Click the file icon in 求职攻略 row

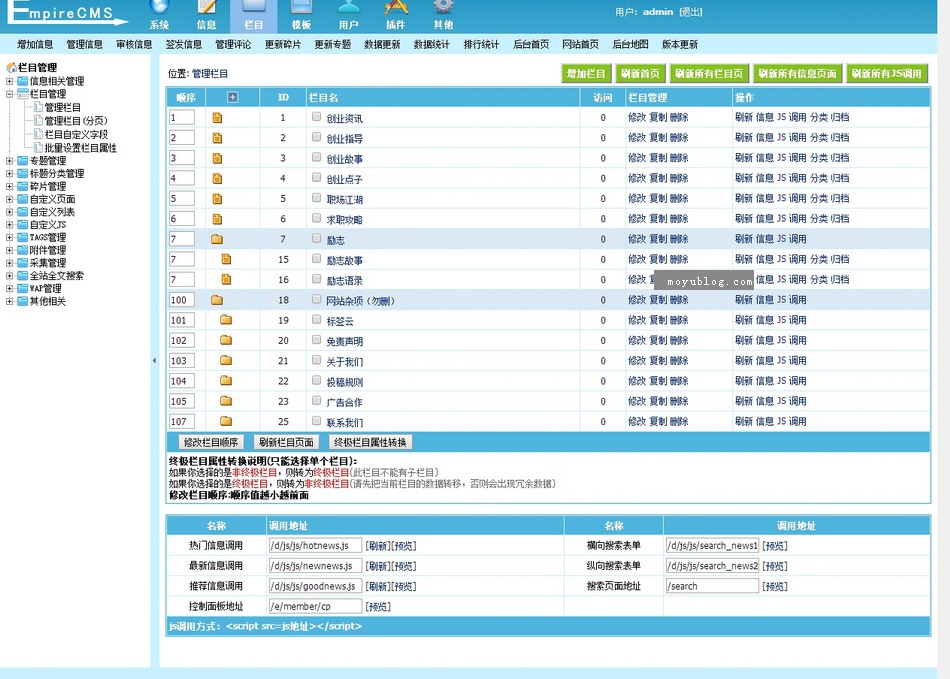point(218,219)
